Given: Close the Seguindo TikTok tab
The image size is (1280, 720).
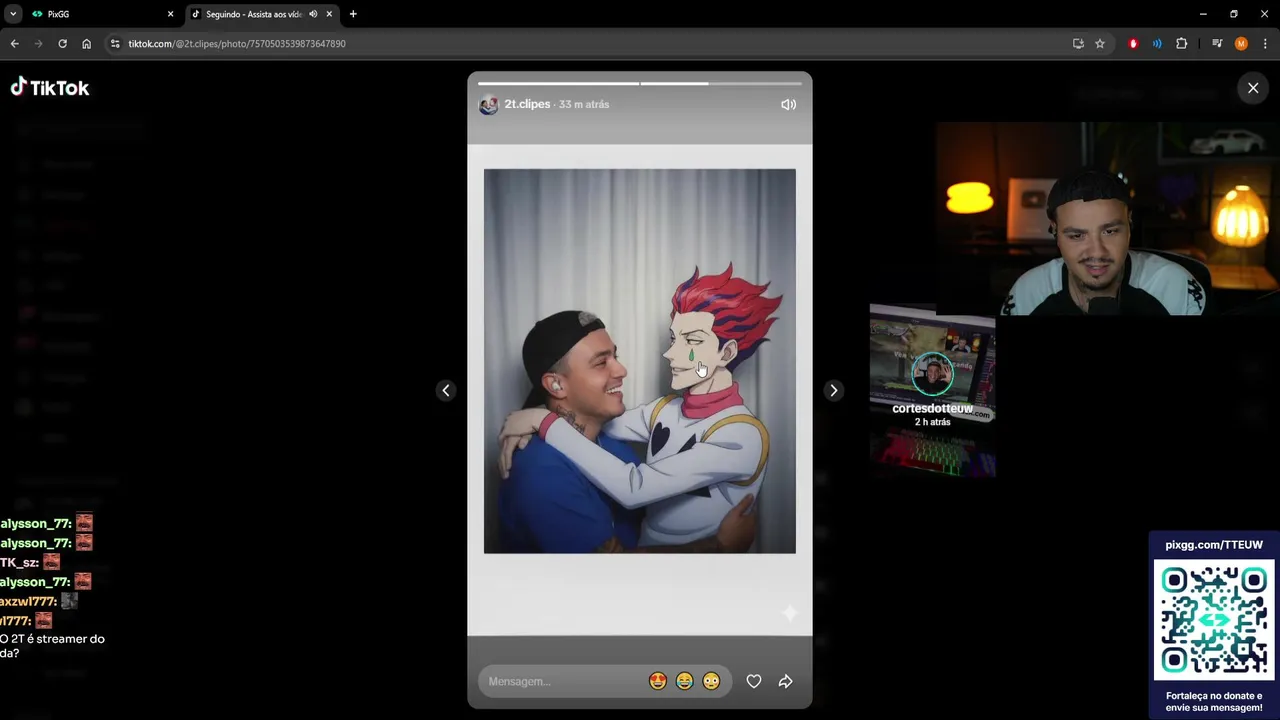Looking at the screenshot, I should 329,14.
